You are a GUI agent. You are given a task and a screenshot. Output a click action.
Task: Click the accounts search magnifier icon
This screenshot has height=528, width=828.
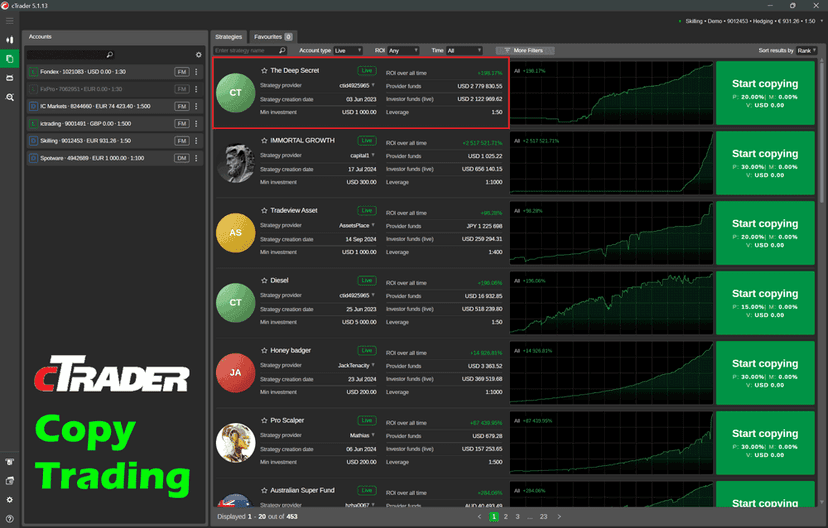(x=109, y=54)
